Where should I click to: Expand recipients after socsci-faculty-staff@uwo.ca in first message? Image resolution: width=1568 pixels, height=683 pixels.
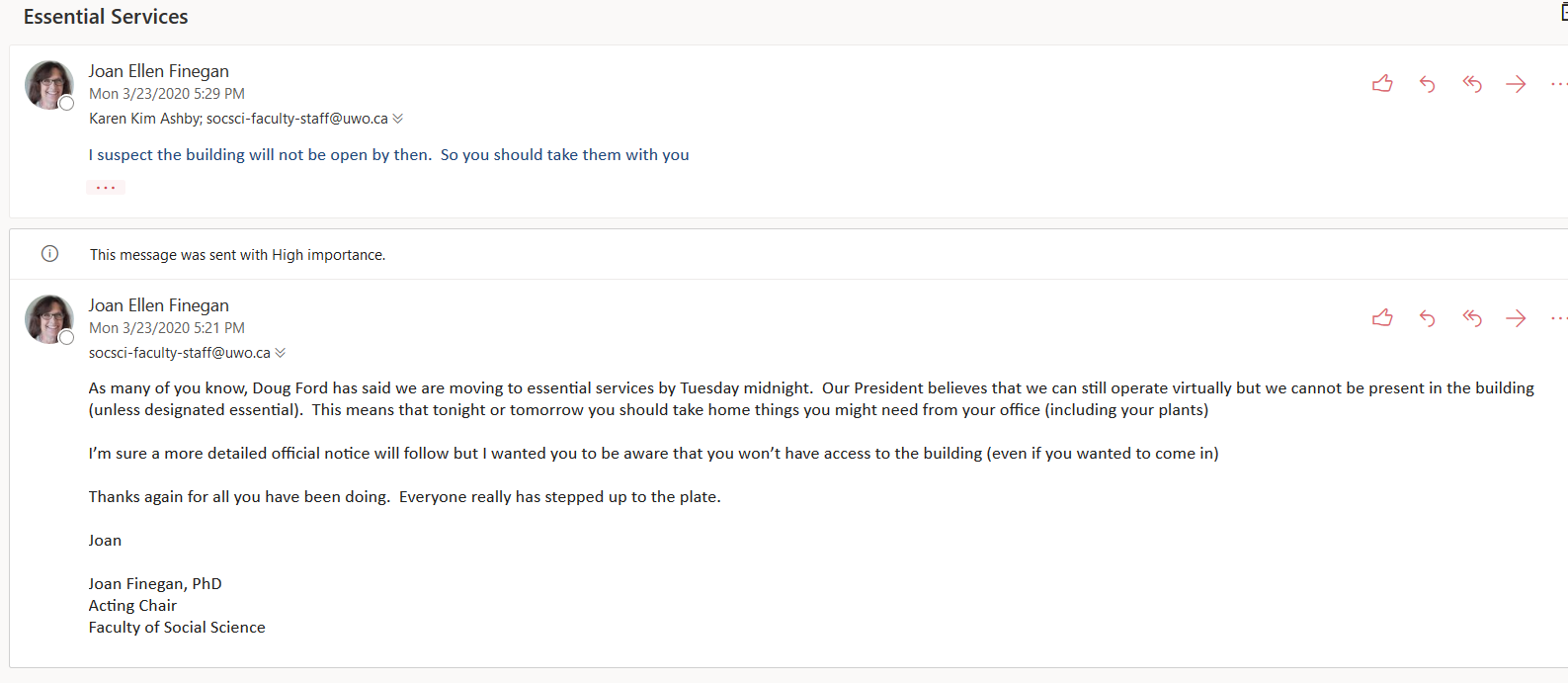(x=398, y=119)
